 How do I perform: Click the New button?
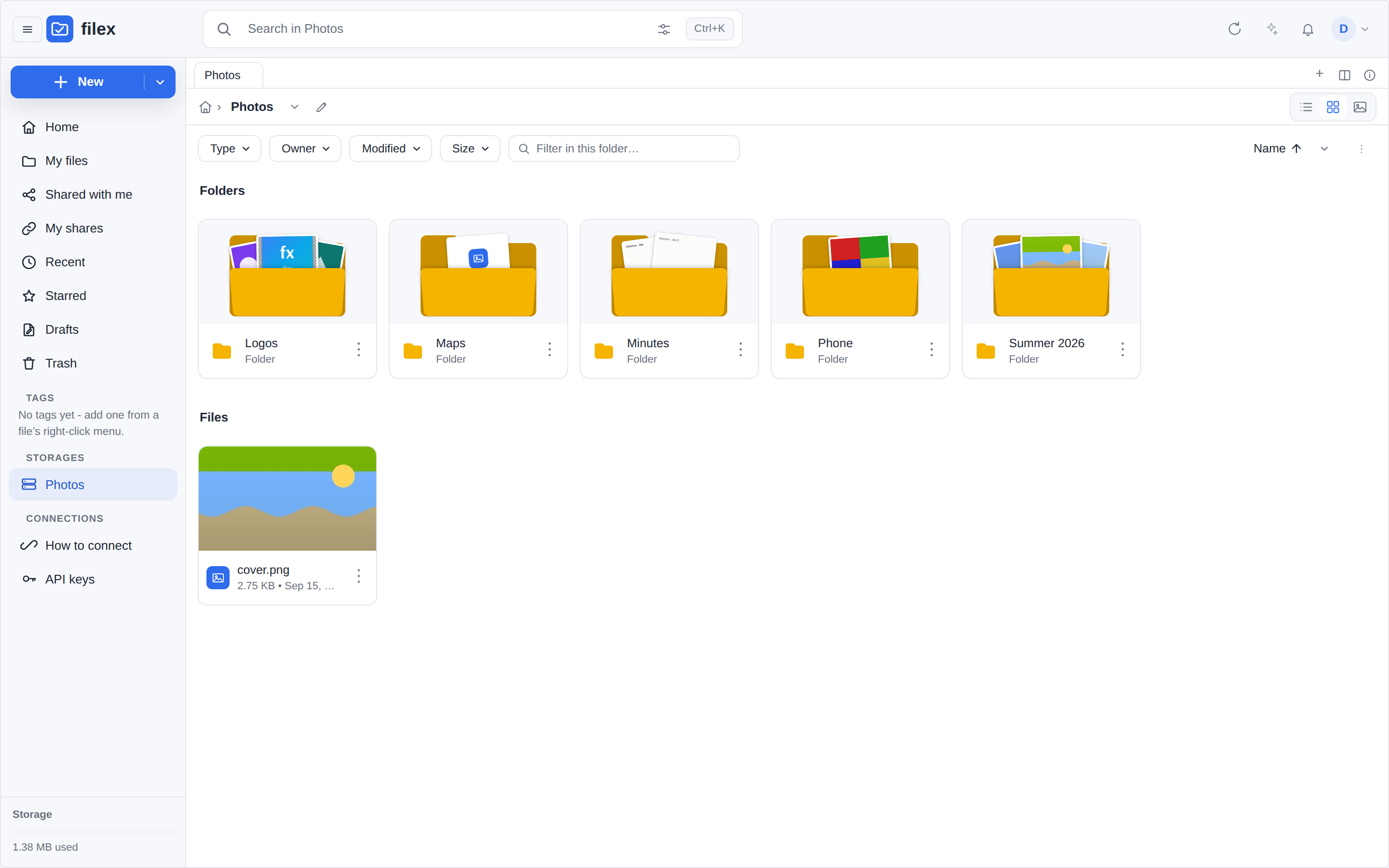(x=78, y=82)
